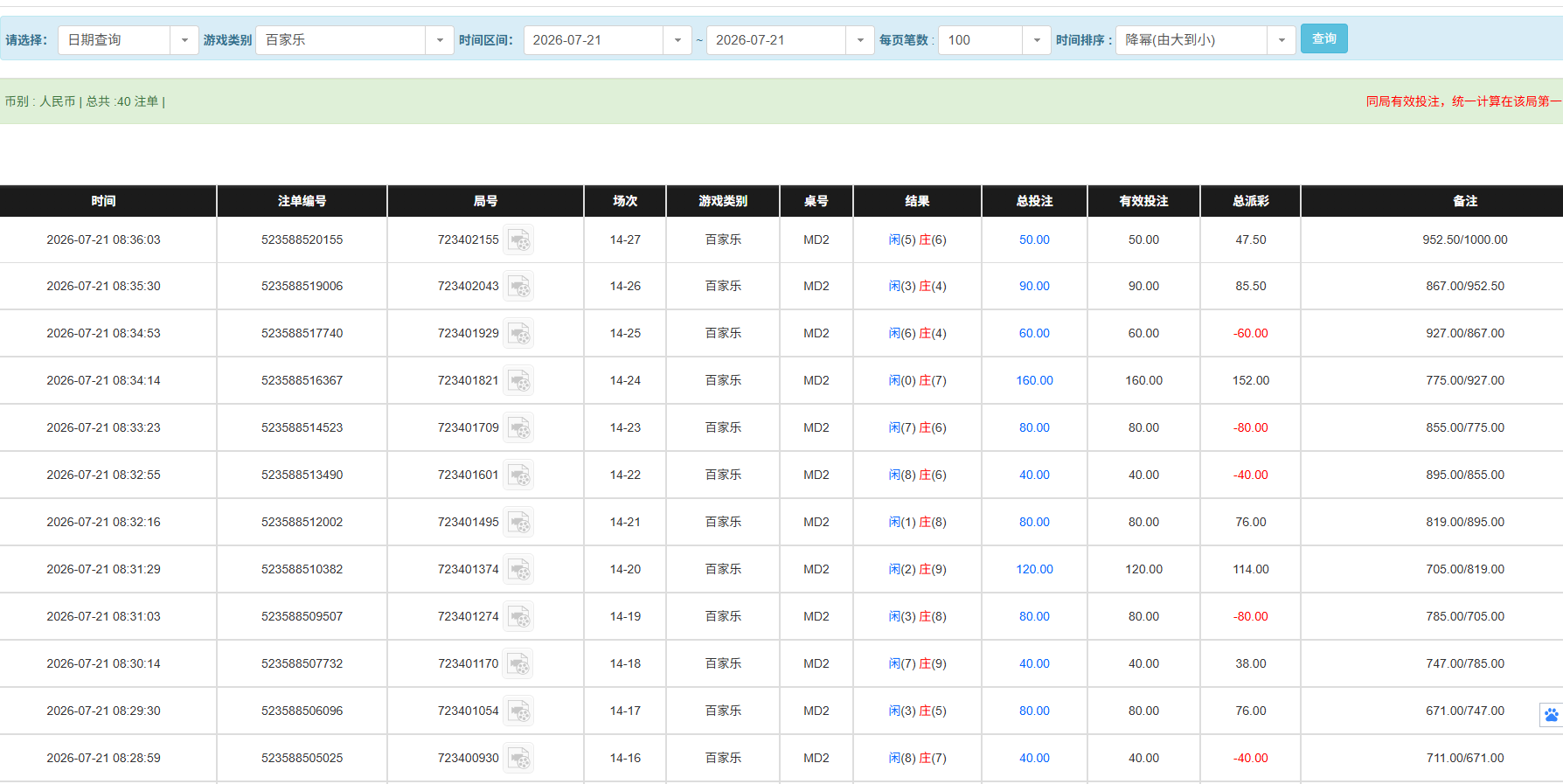Screen dimensions: 1563x784
Task: Select bet number 523588517740
Action: [x=302, y=333]
